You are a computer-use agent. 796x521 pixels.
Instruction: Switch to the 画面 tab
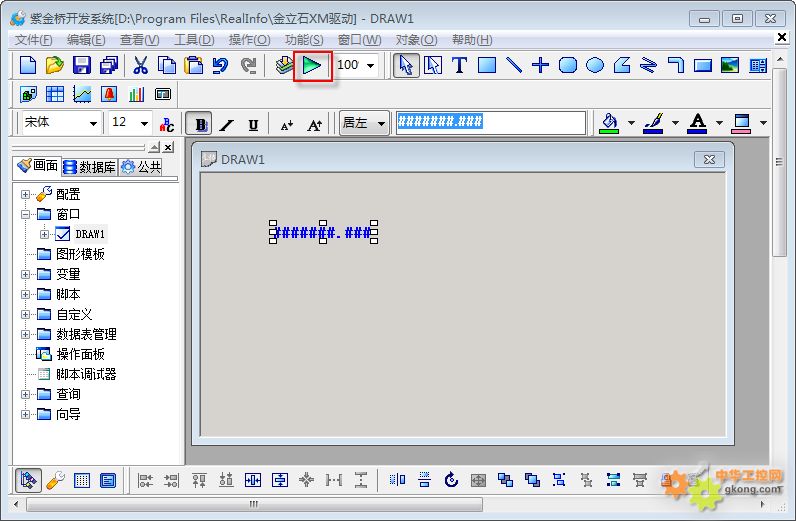click(x=37, y=166)
